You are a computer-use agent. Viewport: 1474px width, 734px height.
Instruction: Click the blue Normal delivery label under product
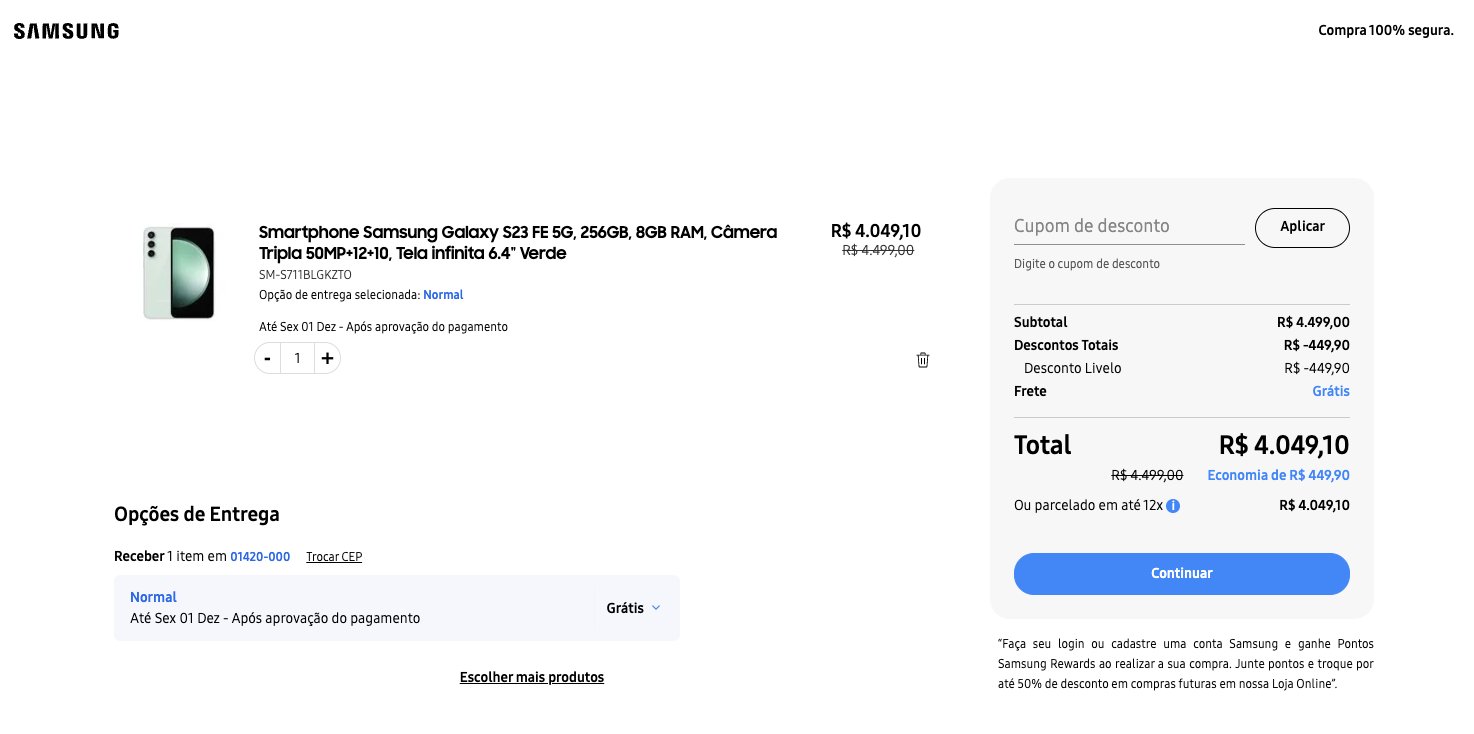(443, 295)
